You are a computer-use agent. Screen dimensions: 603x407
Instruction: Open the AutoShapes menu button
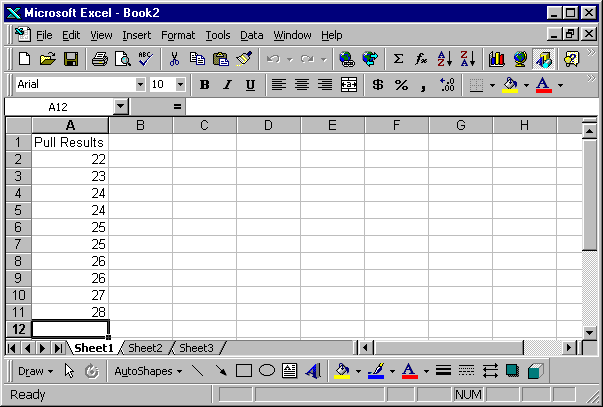148,371
